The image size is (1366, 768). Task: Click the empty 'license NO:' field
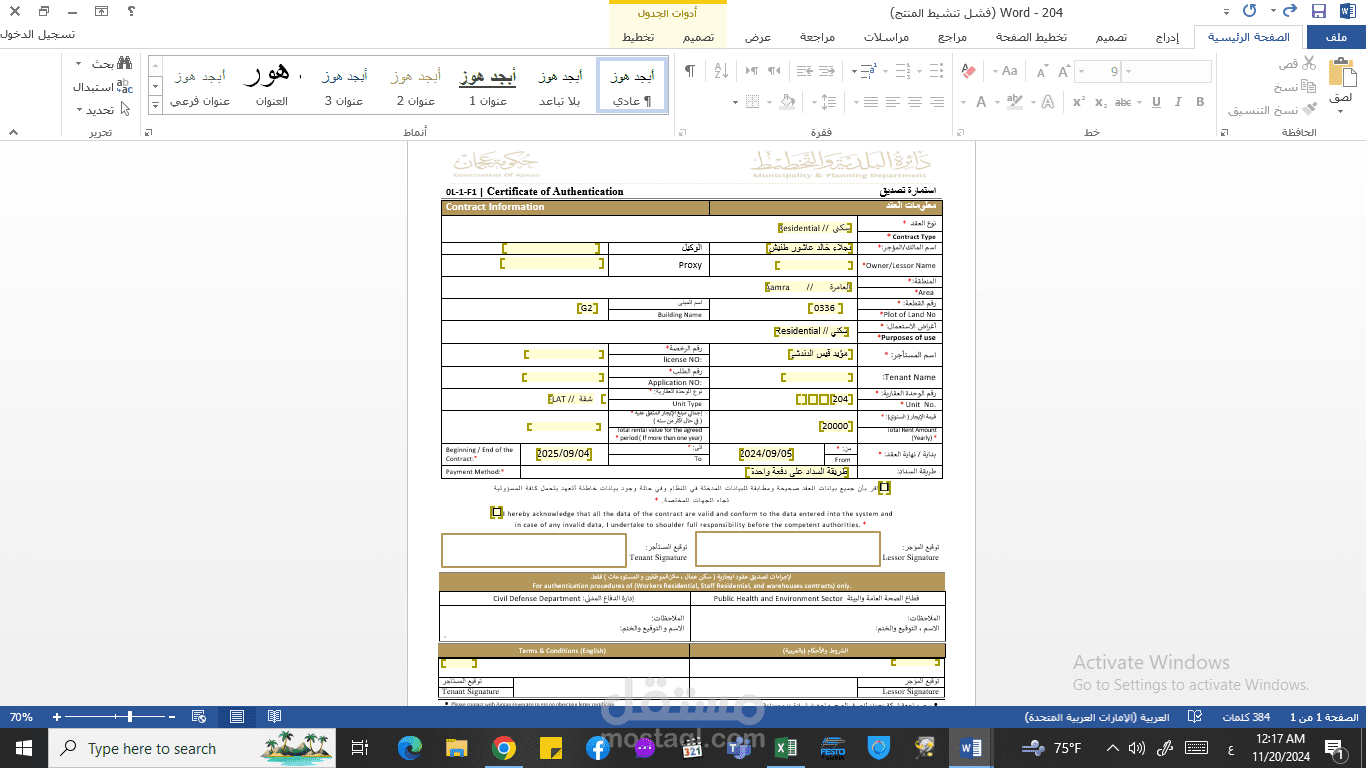(564, 355)
